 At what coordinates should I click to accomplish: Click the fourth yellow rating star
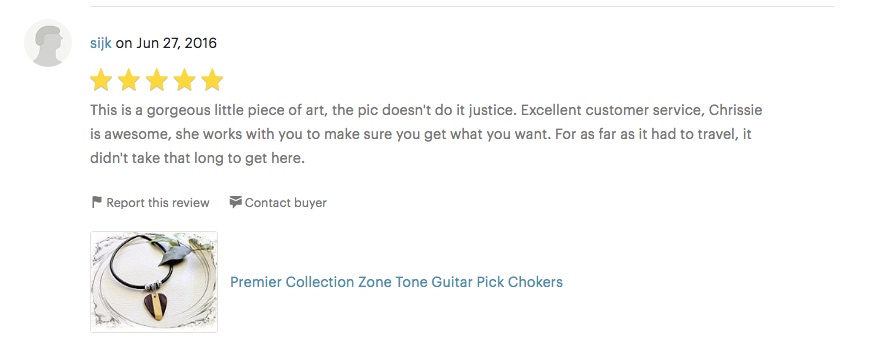(x=184, y=80)
